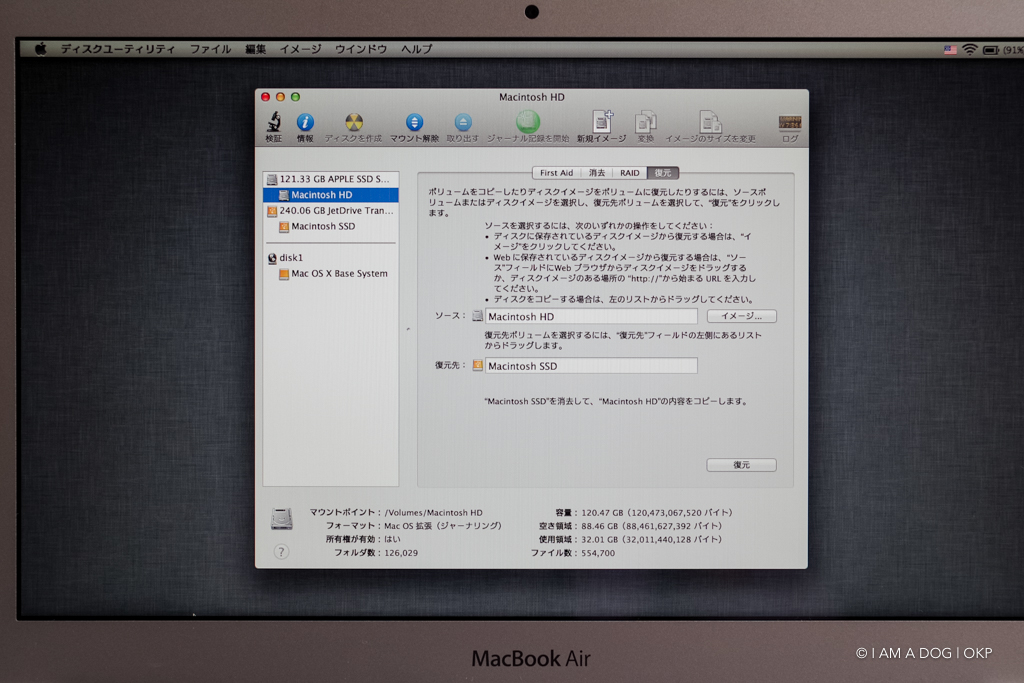Image resolution: width=1024 pixels, height=683 pixels.
Task: Open the 編集 (Edit) menu
Action: (255, 49)
